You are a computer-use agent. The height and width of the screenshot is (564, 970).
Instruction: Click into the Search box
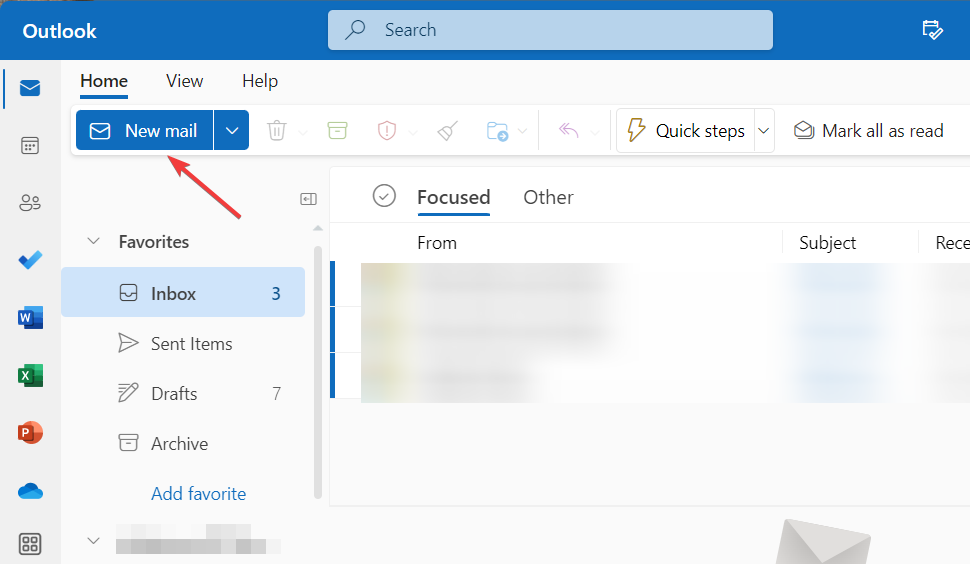[x=550, y=30]
